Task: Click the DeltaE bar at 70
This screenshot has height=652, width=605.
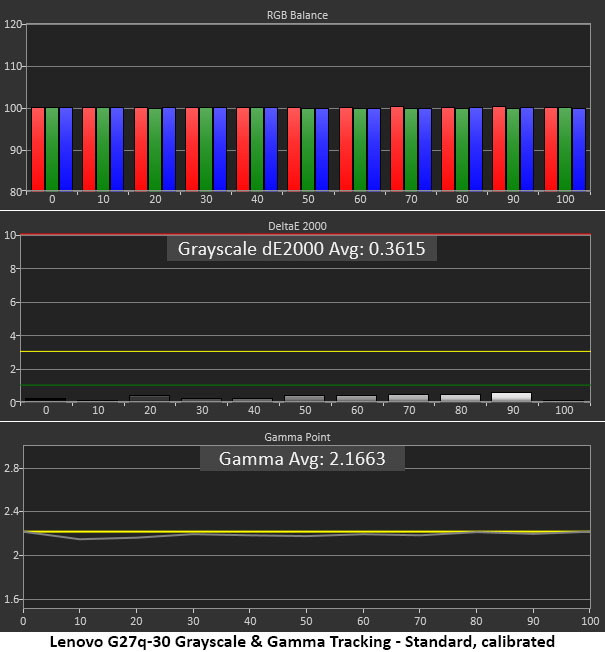Action: coord(408,398)
